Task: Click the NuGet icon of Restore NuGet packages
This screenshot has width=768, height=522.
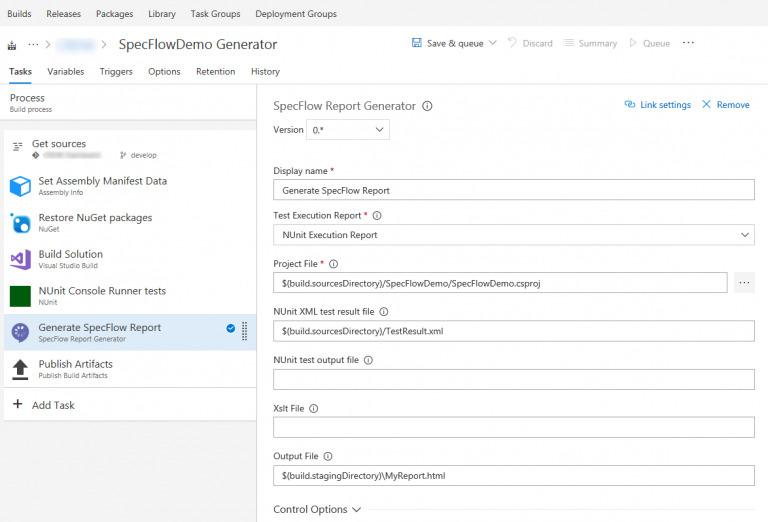Action: pos(20,223)
